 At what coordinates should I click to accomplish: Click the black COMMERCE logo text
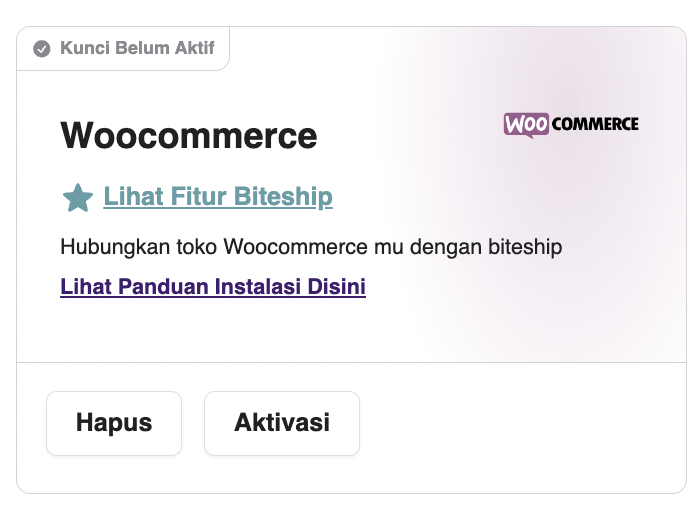(595, 124)
